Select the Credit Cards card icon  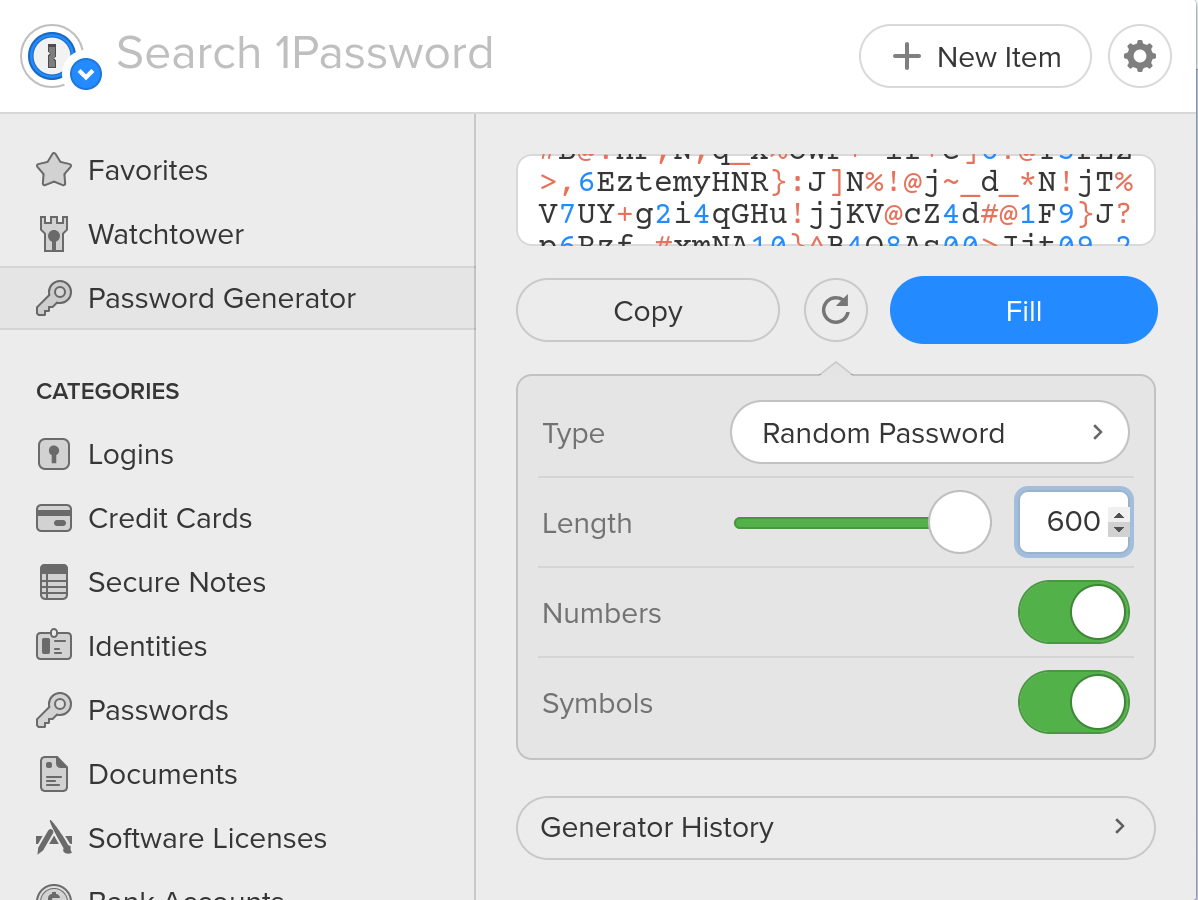[x=54, y=519]
